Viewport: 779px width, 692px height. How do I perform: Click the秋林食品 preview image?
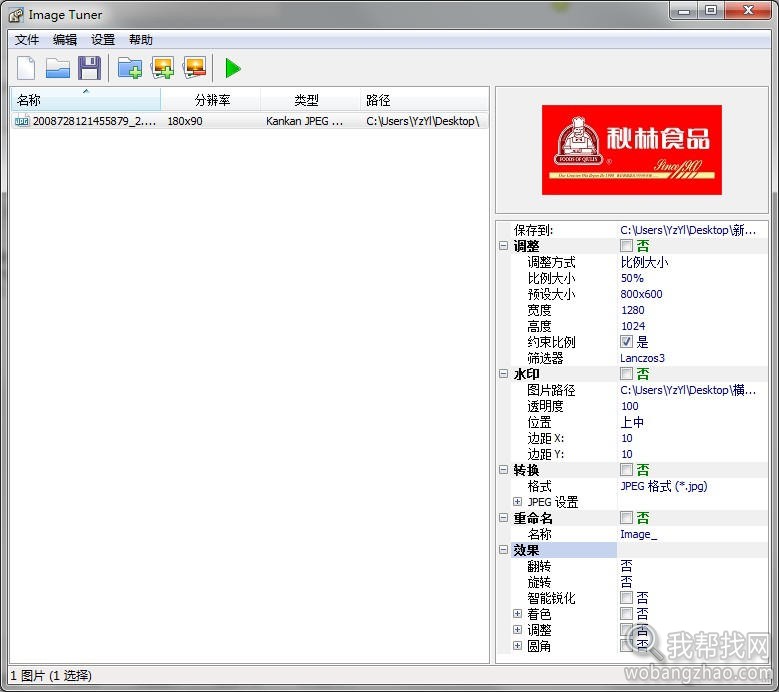631,150
